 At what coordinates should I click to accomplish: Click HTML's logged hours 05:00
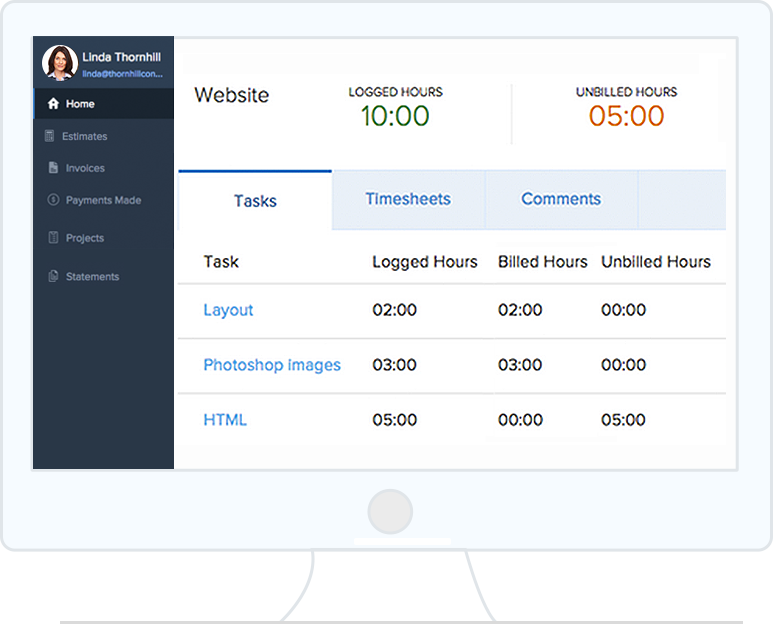pyautogui.click(x=394, y=420)
